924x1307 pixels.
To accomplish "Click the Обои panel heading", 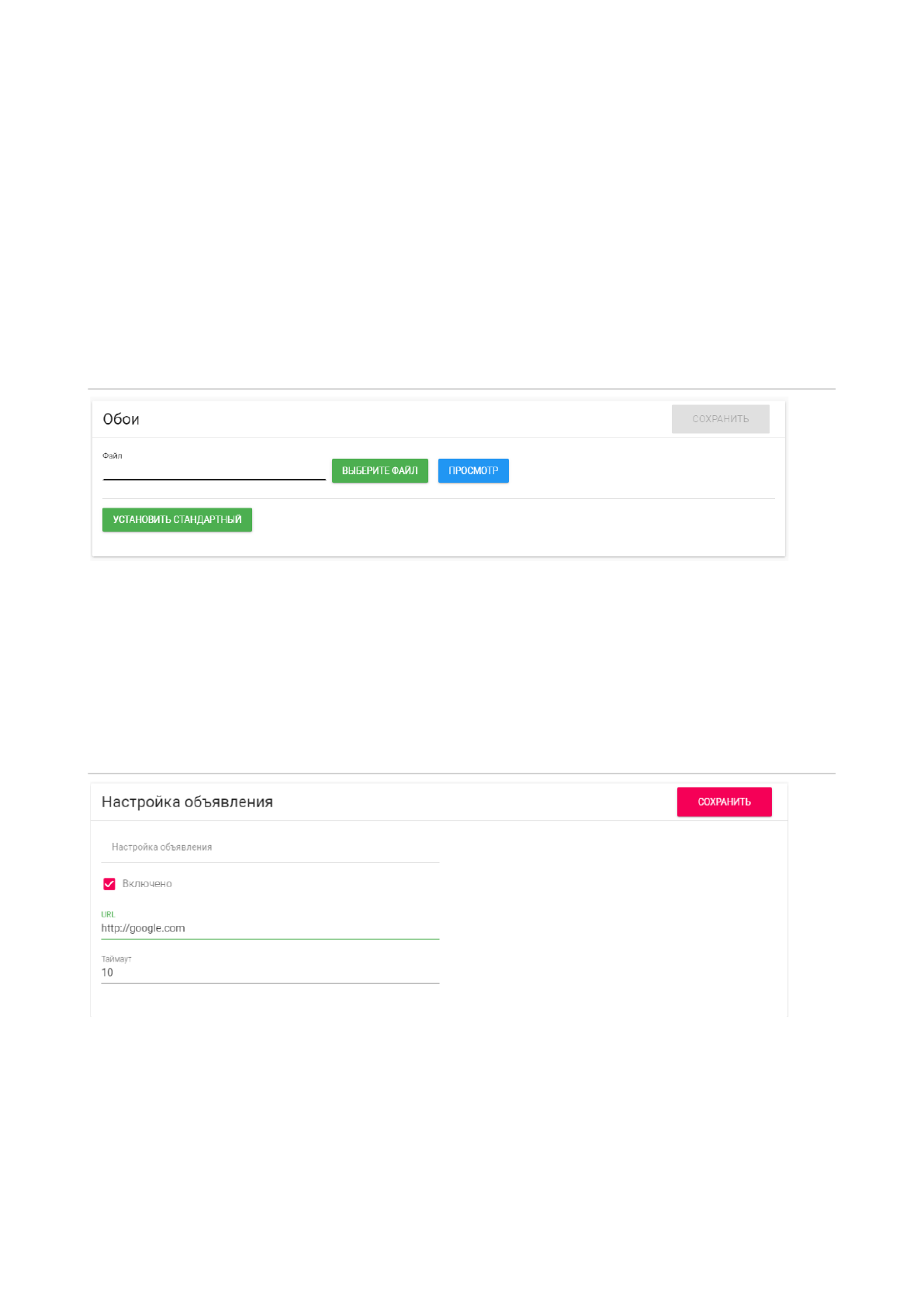I will (121, 419).
